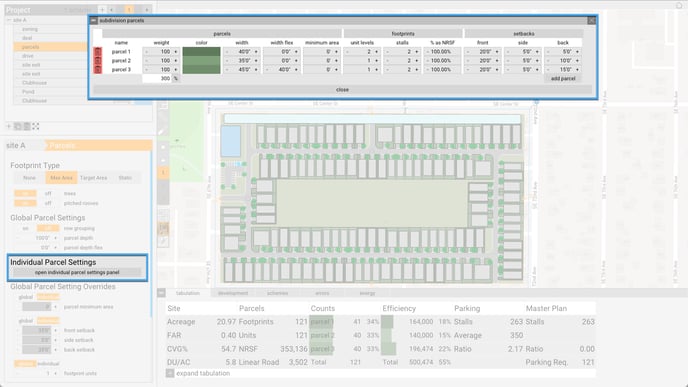
Task: Click the expand tabulation minus icon
Action: 170,373
